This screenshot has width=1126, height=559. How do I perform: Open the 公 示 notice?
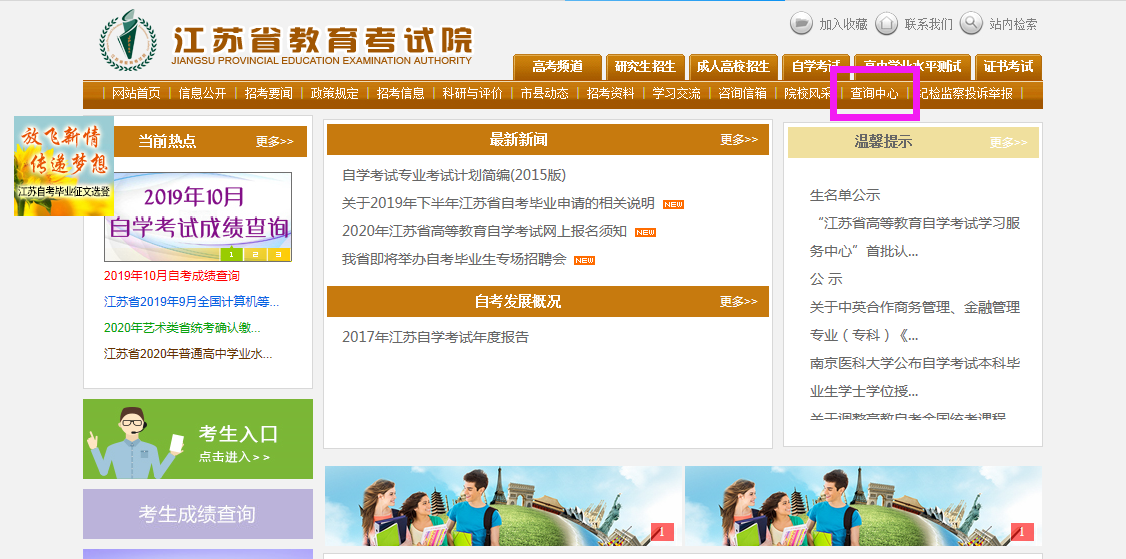826,279
